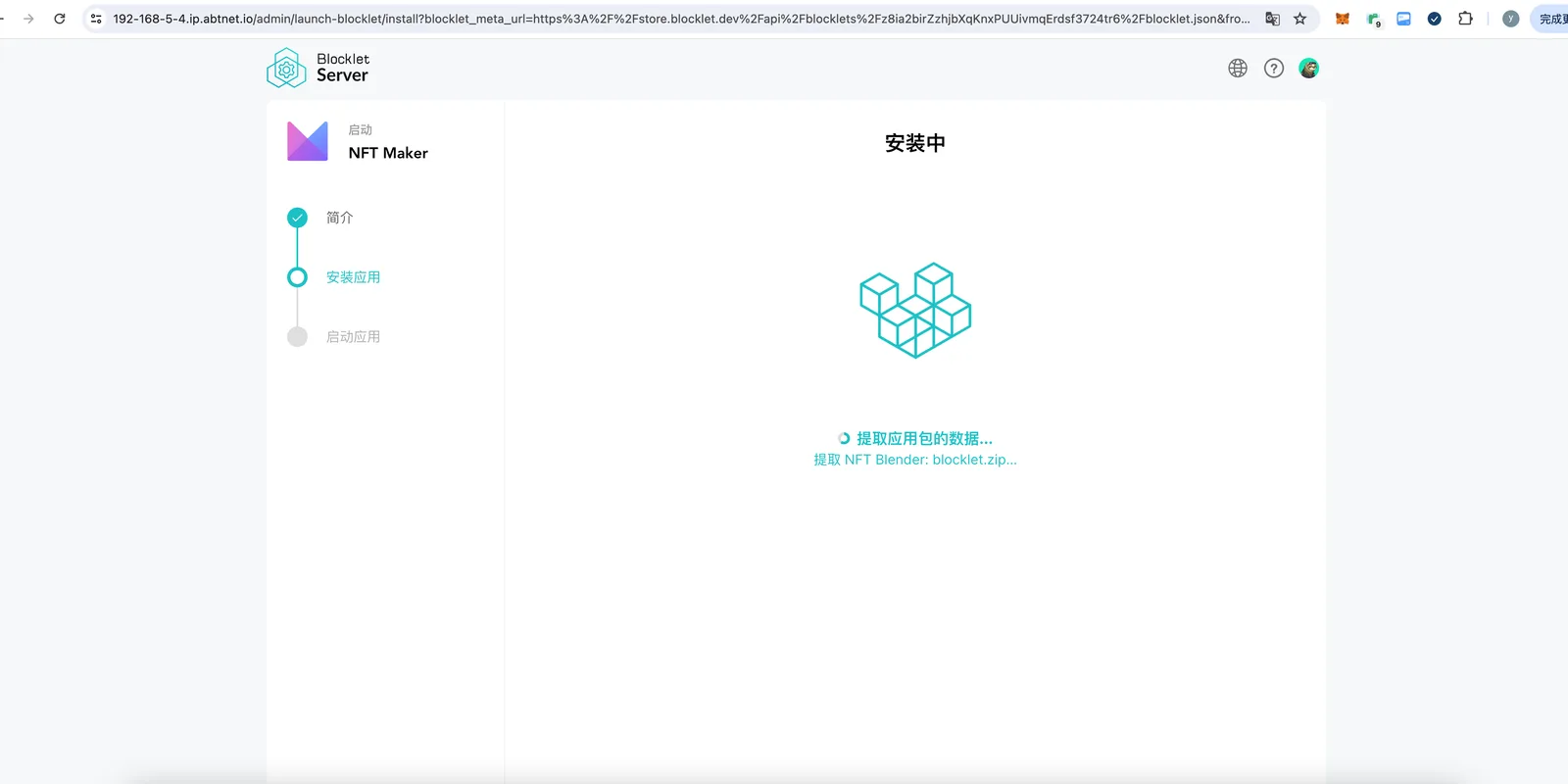The height and width of the screenshot is (784, 1568).
Task: Focus the browser address bar URL
Action: pos(681,19)
